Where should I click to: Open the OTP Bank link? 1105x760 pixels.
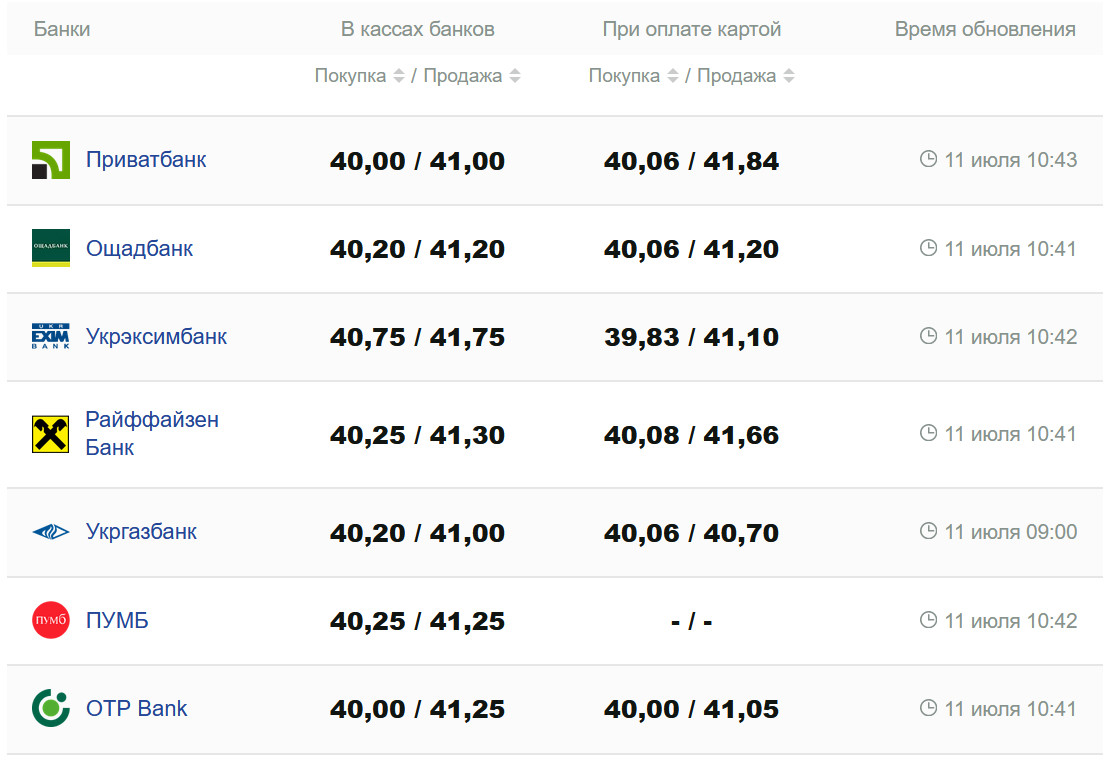[x=136, y=709]
